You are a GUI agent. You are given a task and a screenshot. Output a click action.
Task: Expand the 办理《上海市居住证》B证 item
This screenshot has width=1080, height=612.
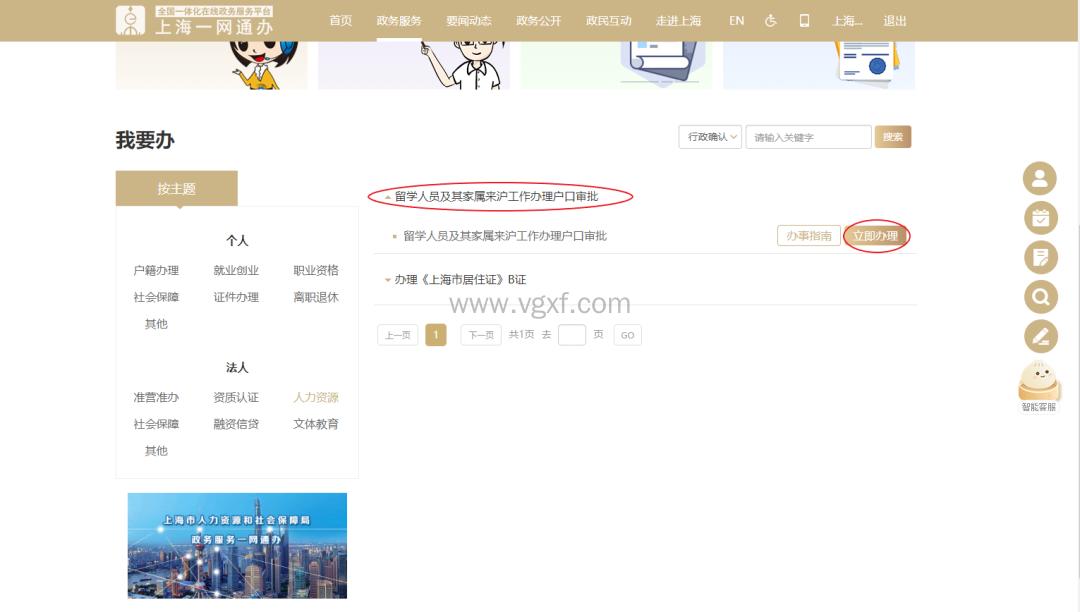coord(459,280)
